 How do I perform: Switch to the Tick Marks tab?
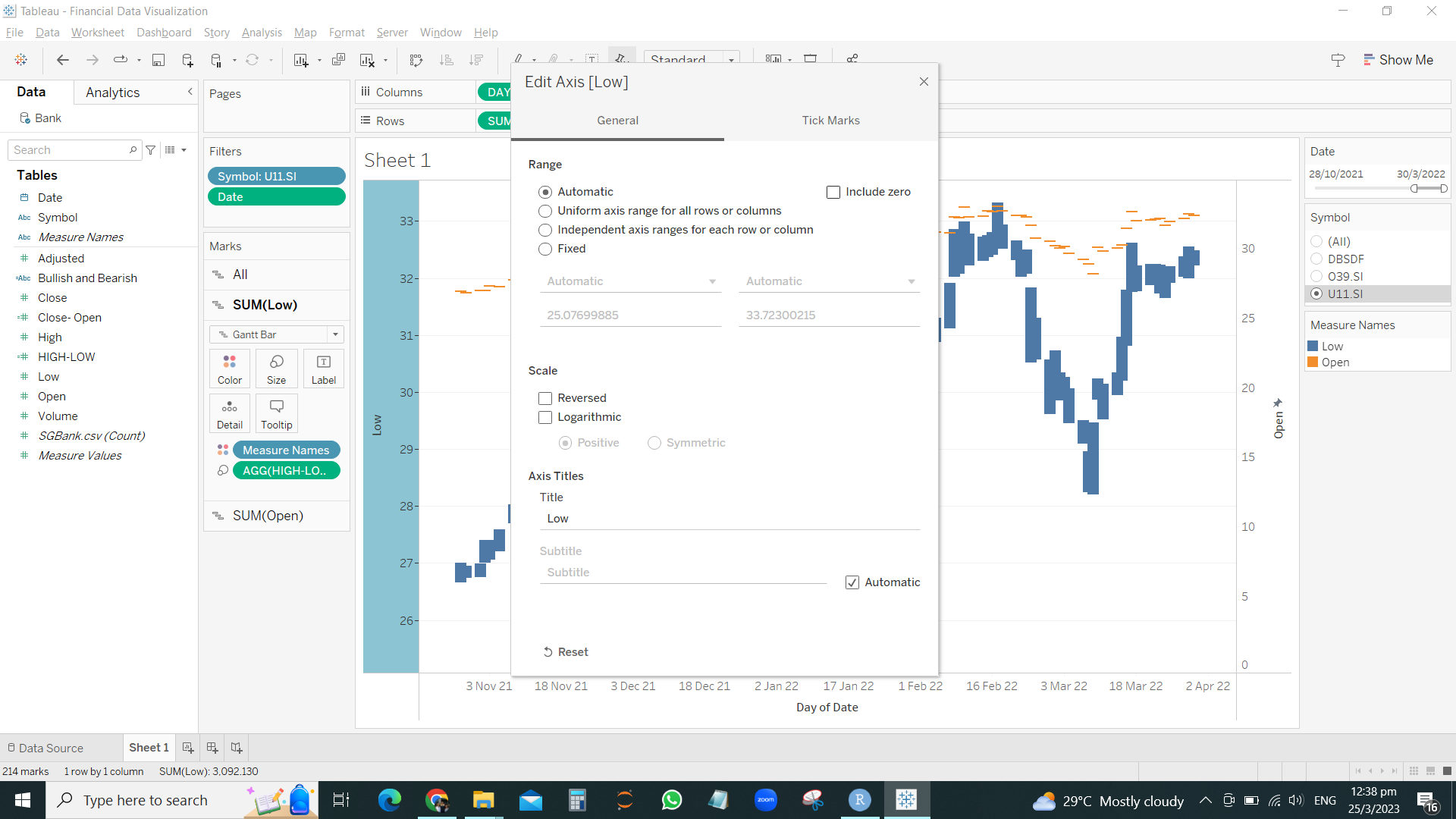(x=830, y=121)
